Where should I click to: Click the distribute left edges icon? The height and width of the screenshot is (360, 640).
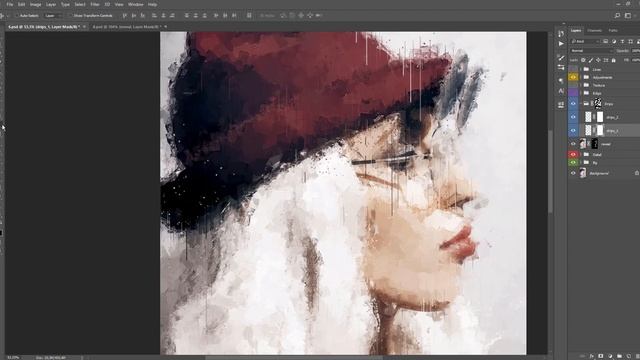click(216, 16)
